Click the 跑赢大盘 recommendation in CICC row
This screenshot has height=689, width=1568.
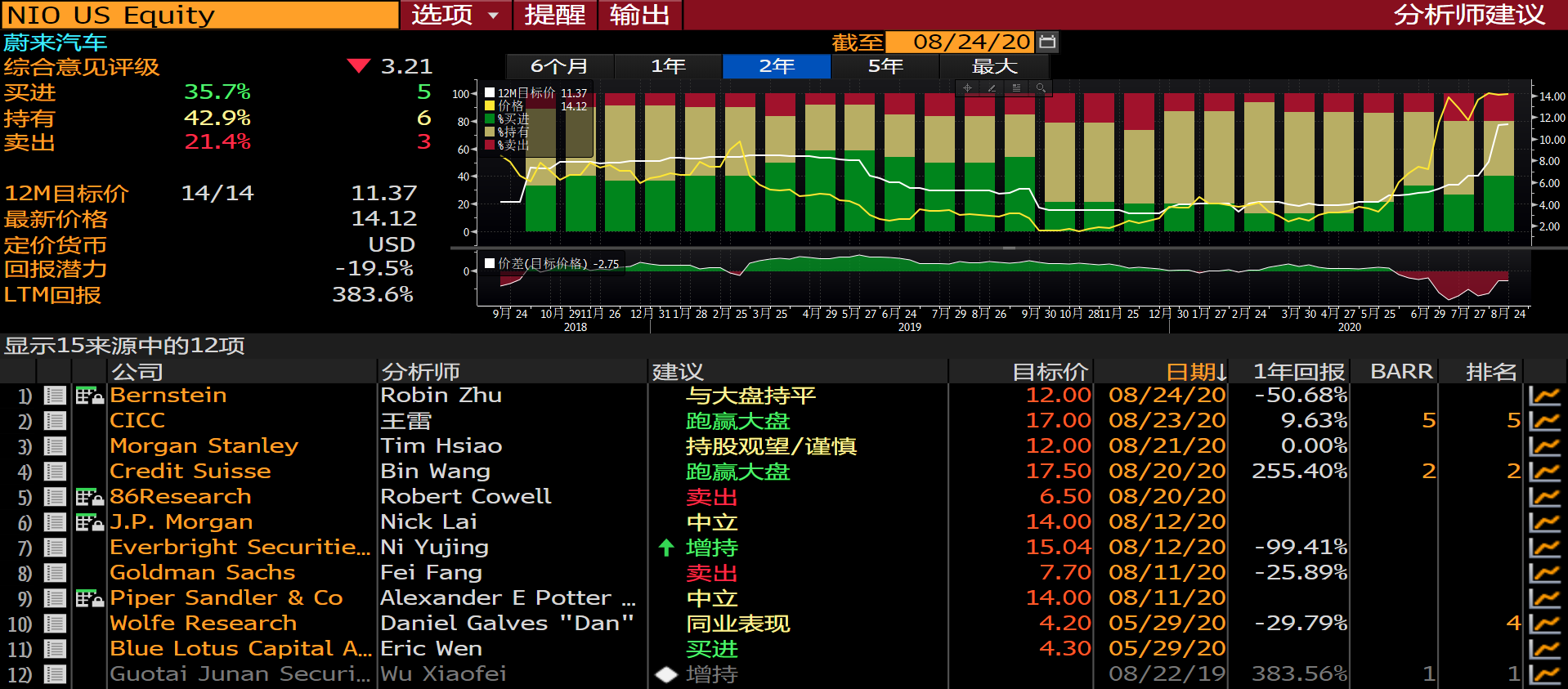pyautogui.click(x=737, y=421)
